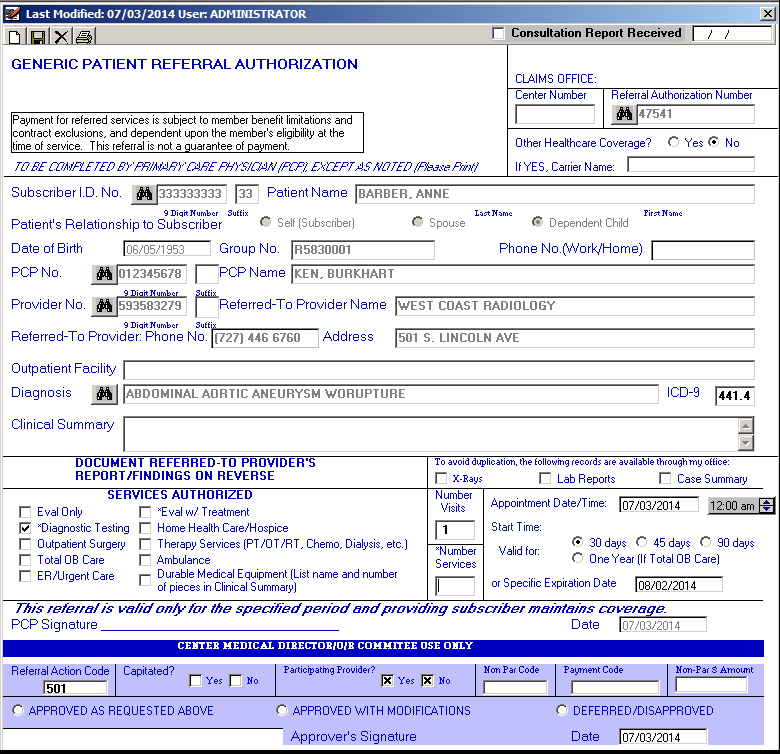The image size is (780, 754).
Task: Click the Non-Par $ Amount field
Action: pos(711,685)
